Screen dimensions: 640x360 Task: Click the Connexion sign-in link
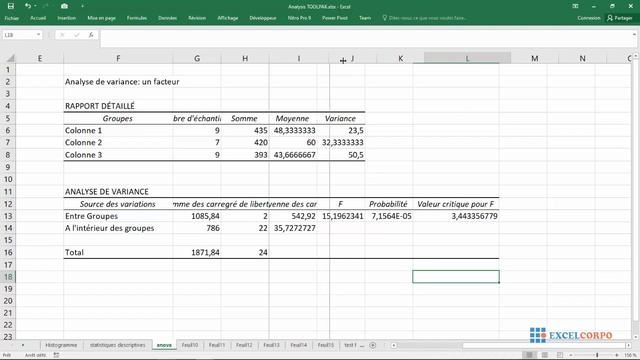589,18
